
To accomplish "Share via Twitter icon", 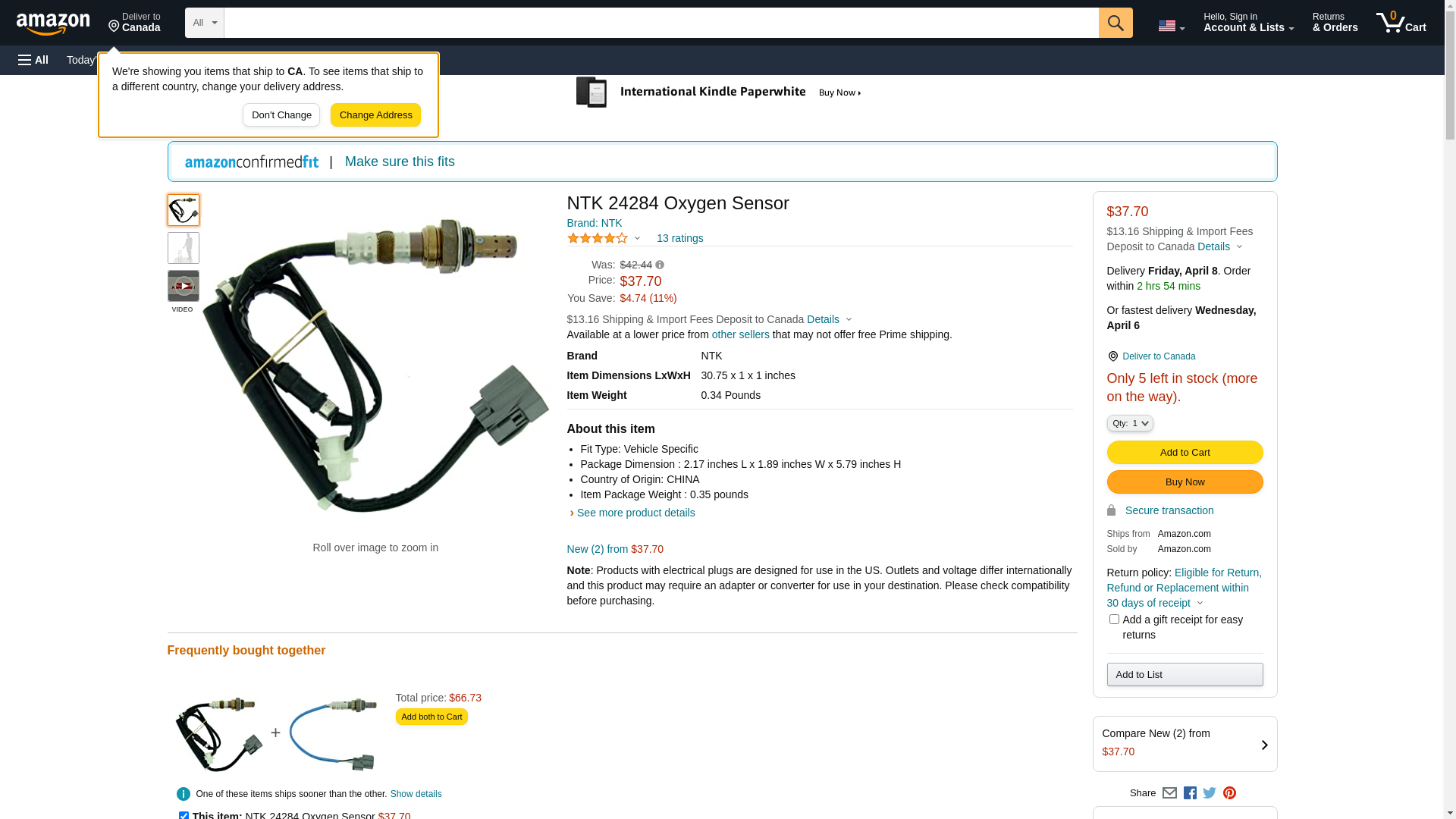I will 1209,793.
